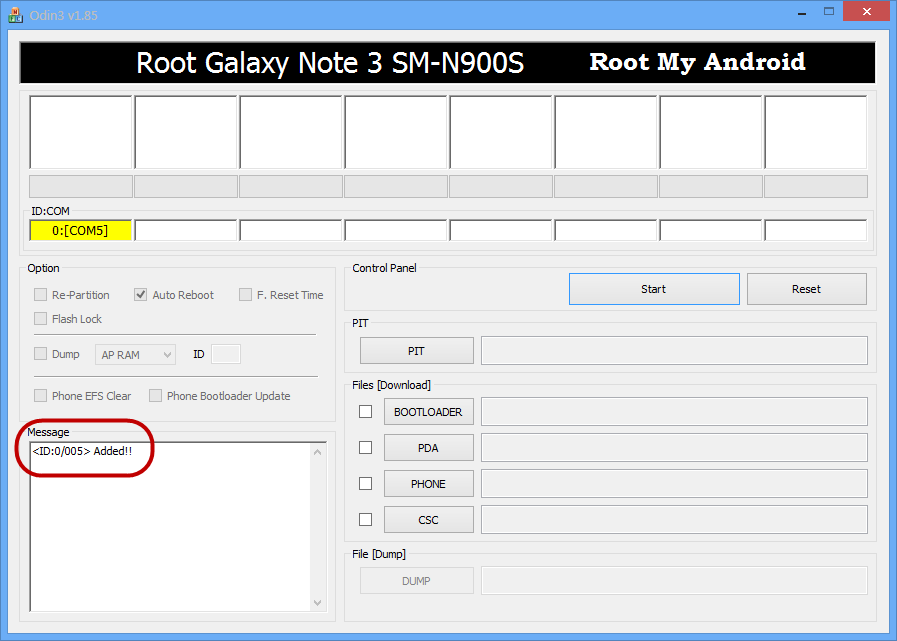Viewport: 897px width, 641px height.
Task: Click the PDA file path field
Action: point(674,448)
